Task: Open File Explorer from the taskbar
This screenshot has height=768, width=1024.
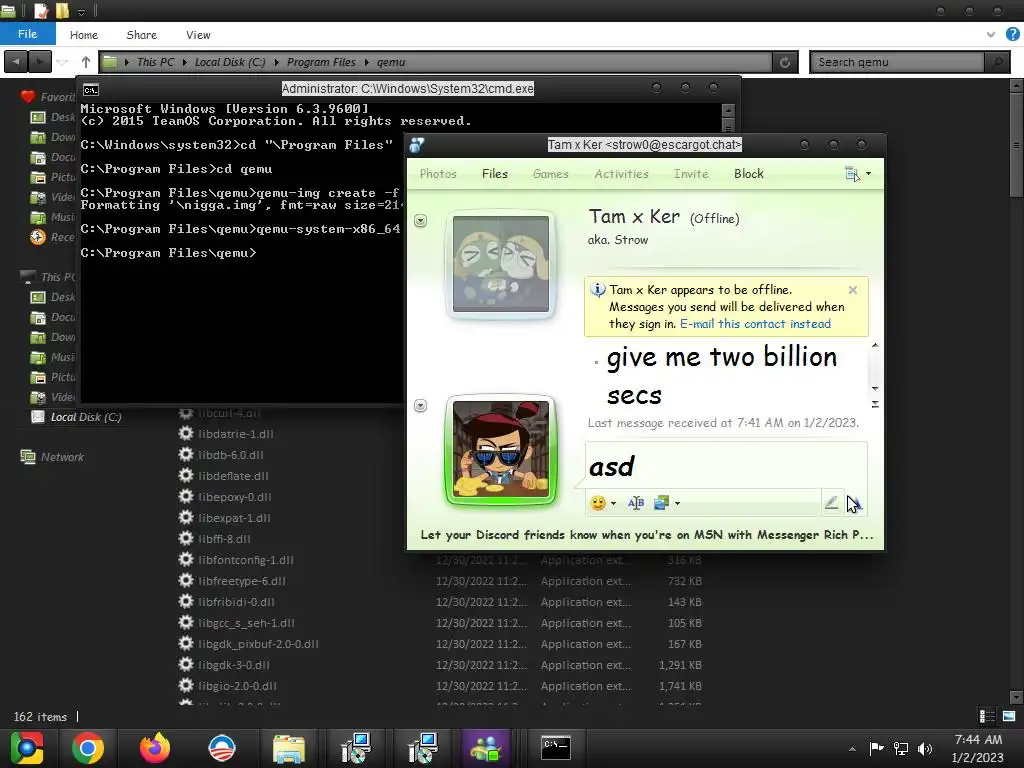Action: (288, 748)
